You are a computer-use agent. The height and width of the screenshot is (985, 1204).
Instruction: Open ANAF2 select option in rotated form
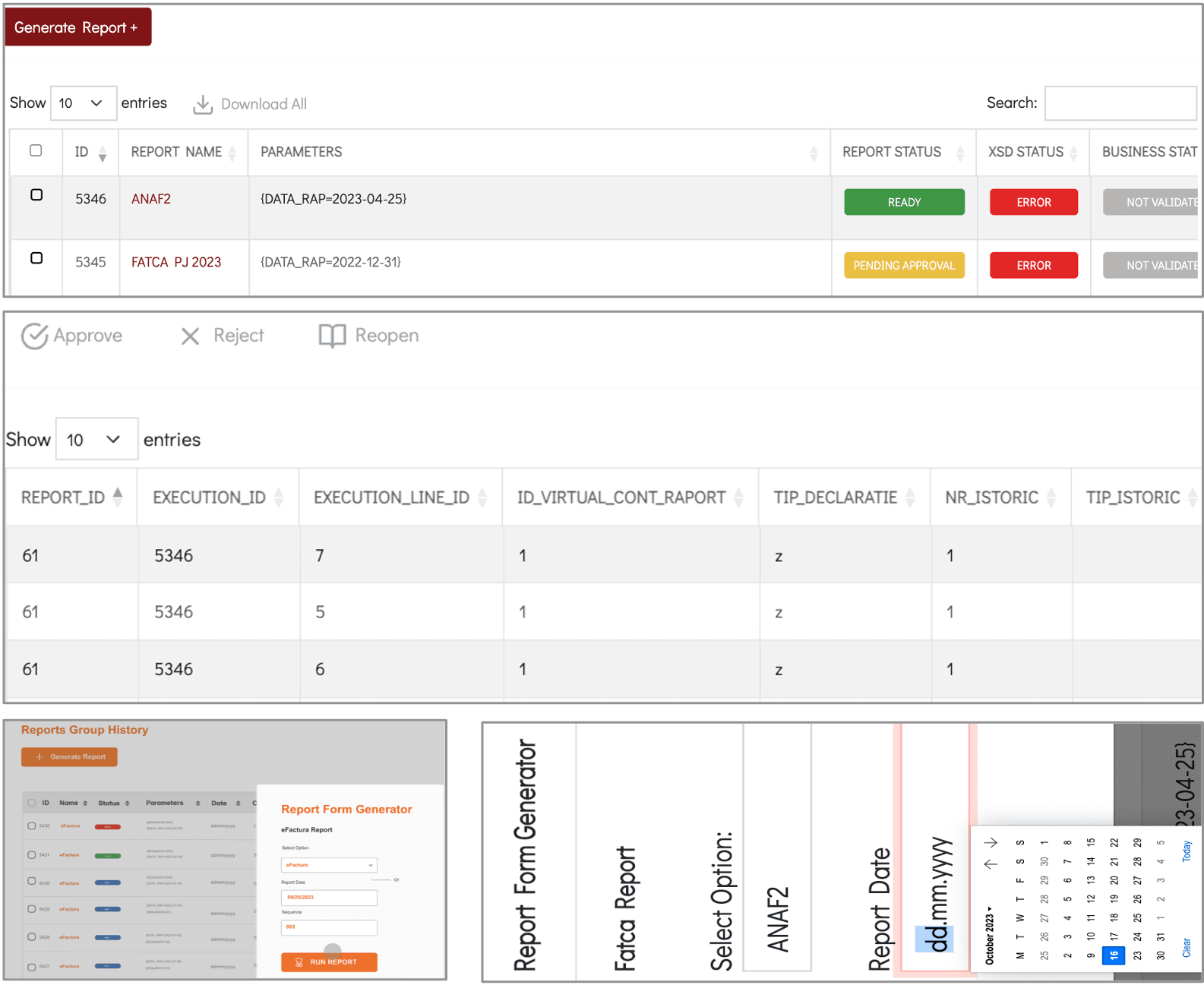777,847
